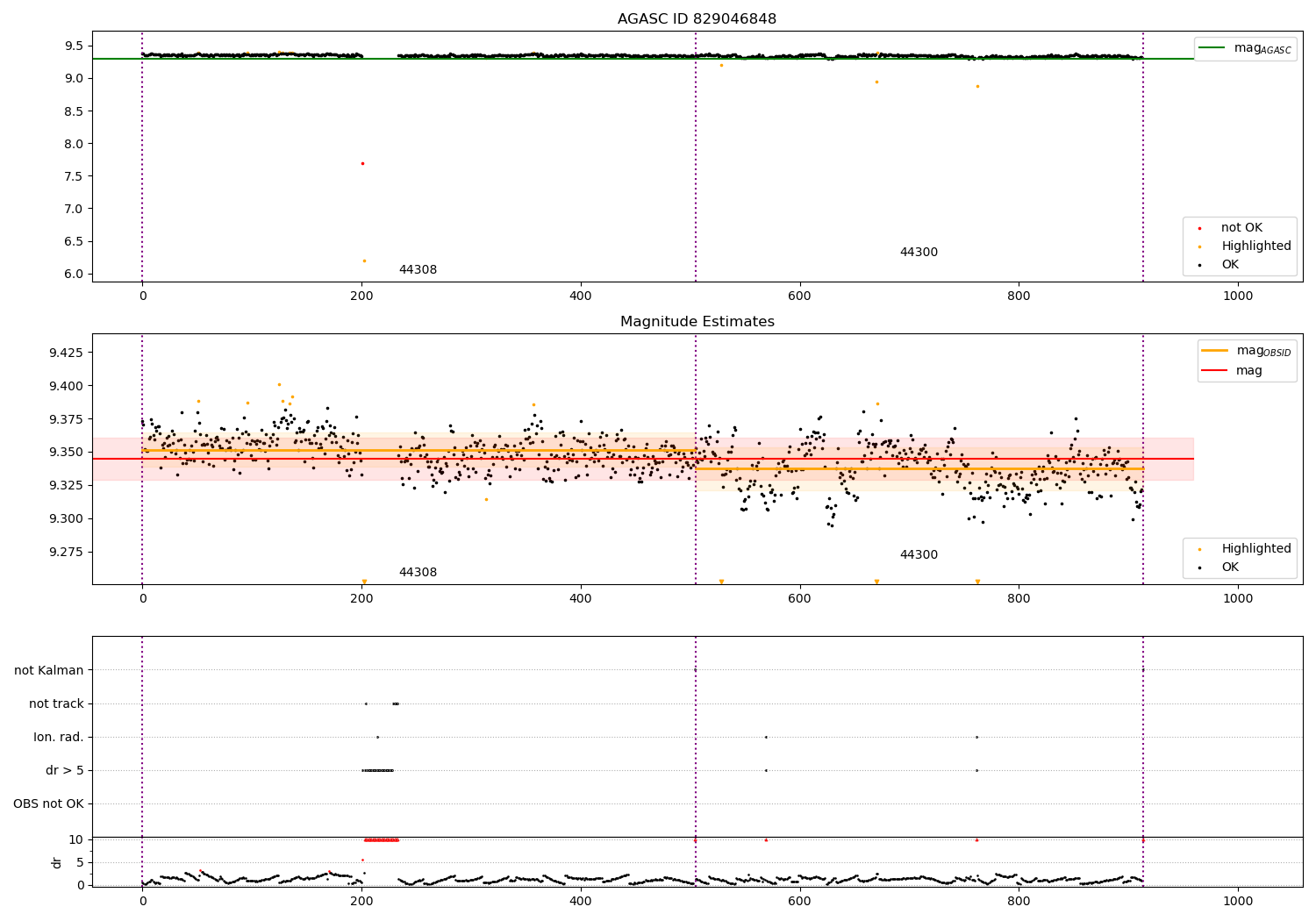Click the 'OBS not OK' axis label

click(x=48, y=804)
